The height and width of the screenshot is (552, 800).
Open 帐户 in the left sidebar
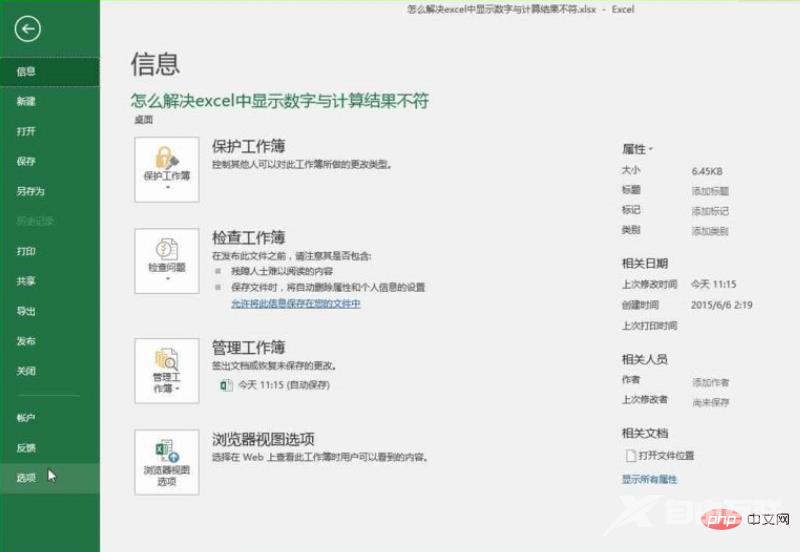[x=26, y=417]
